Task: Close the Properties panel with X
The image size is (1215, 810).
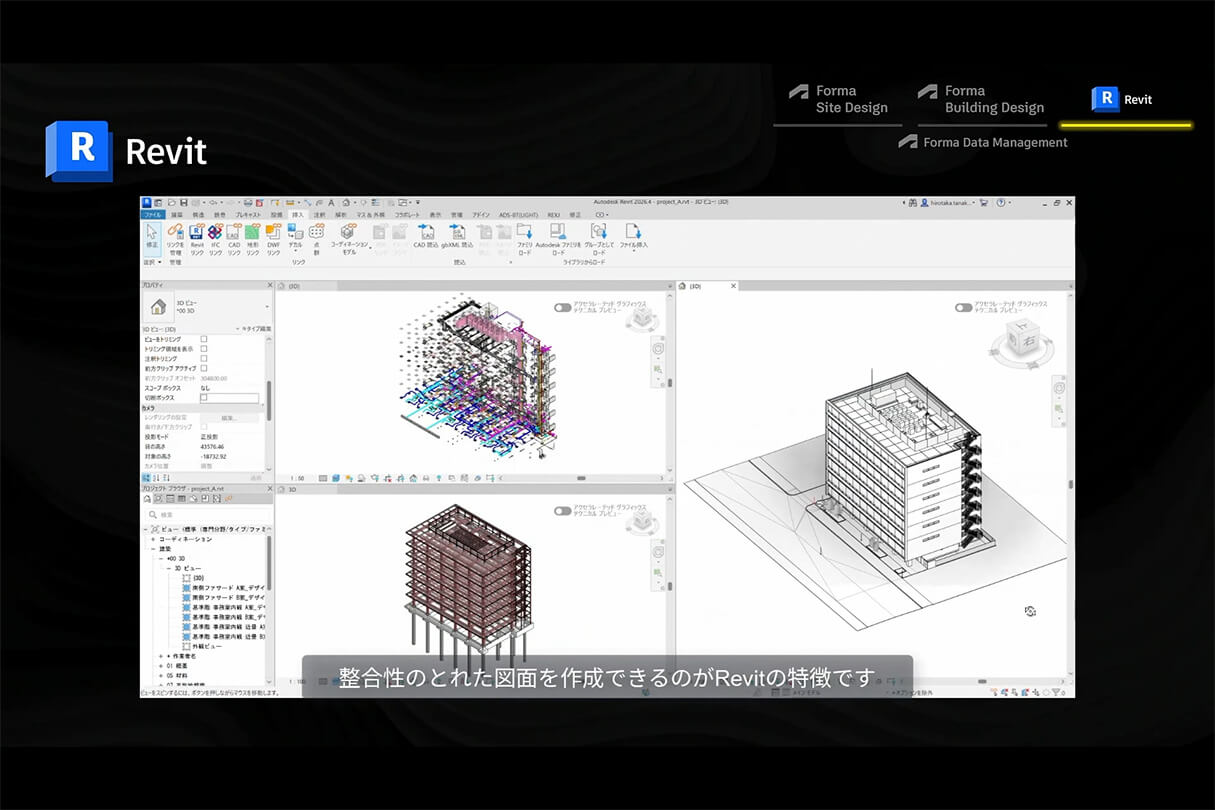Action: pyautogui.click(x=268, y=285)
